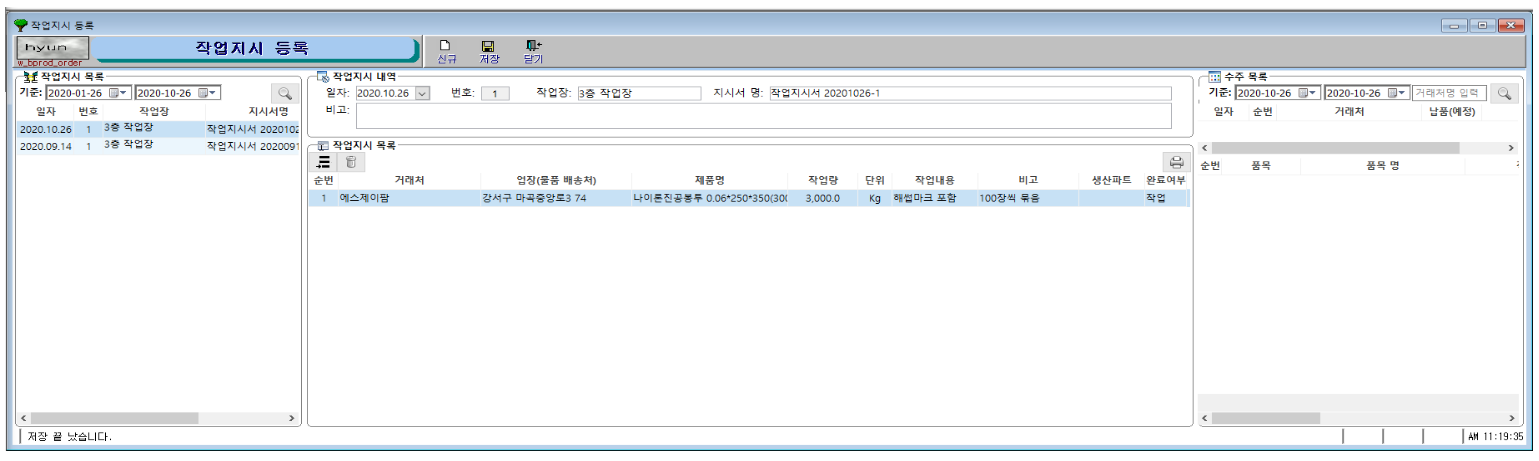1539x461 pixels.
Task: Click search magnifier in 작업지시 목록 panel
Action: pyautogui.click(x=285, y=93)
